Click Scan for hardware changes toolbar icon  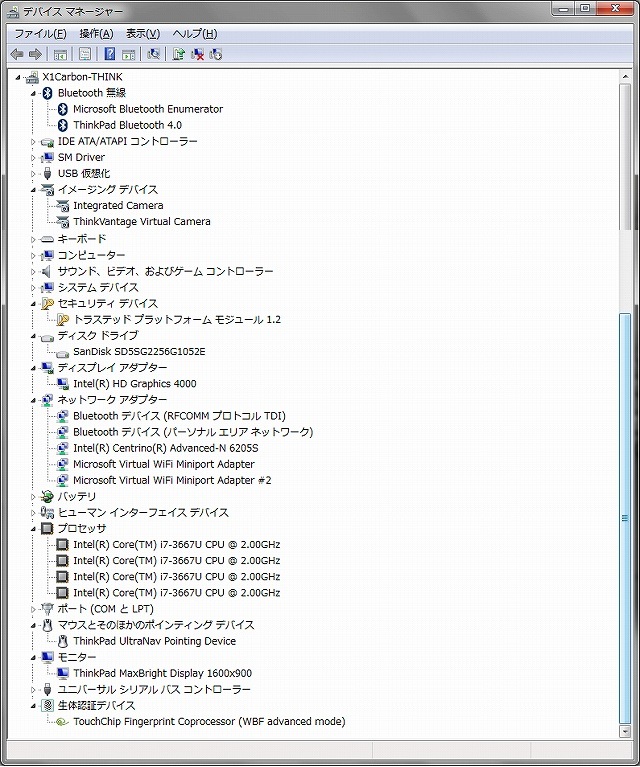tap(154, 54)
